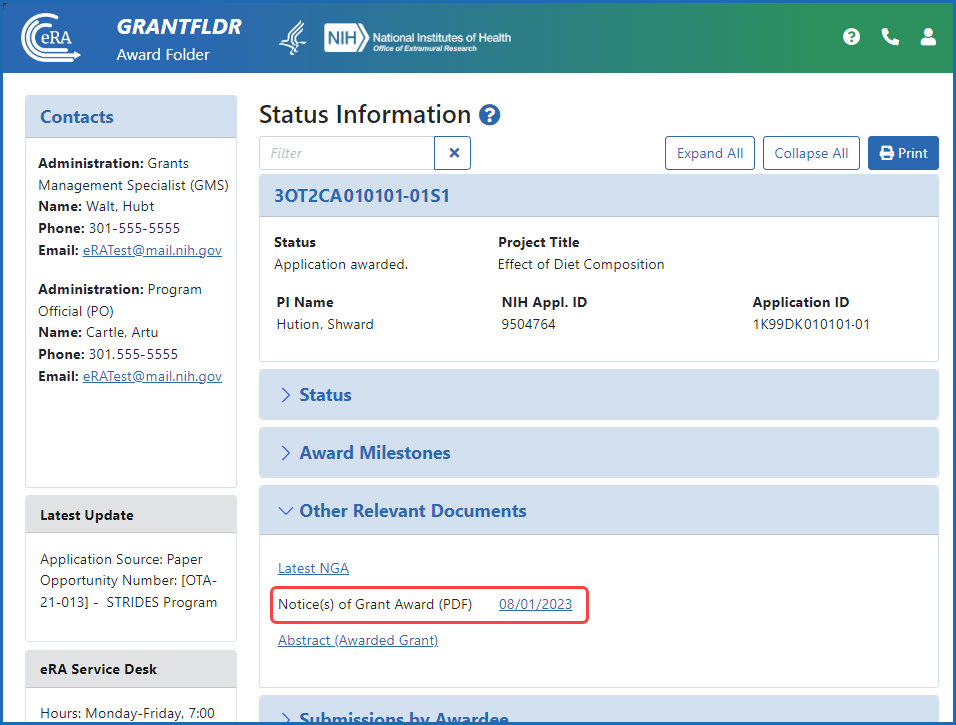Click the phone contact icon in header
956x725 pixels.
point(890,37)
